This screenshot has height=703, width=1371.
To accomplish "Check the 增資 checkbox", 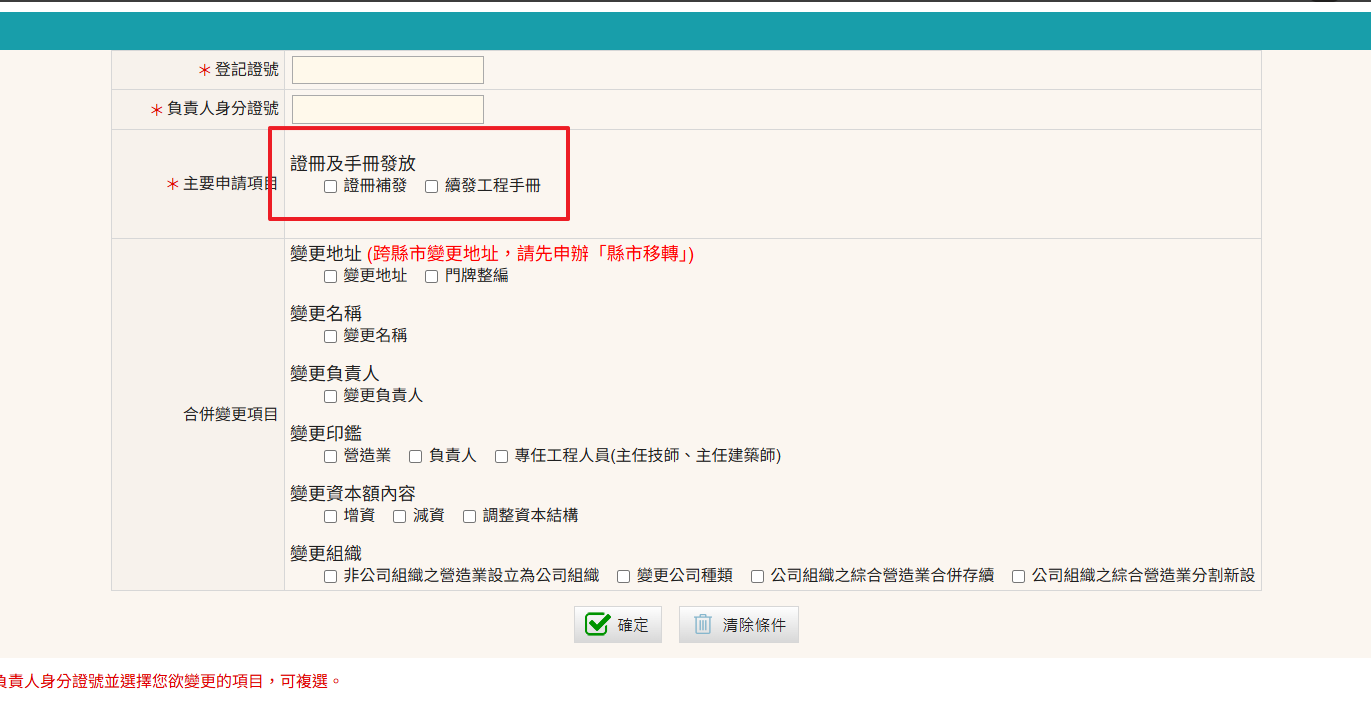I will coord(331,516).
